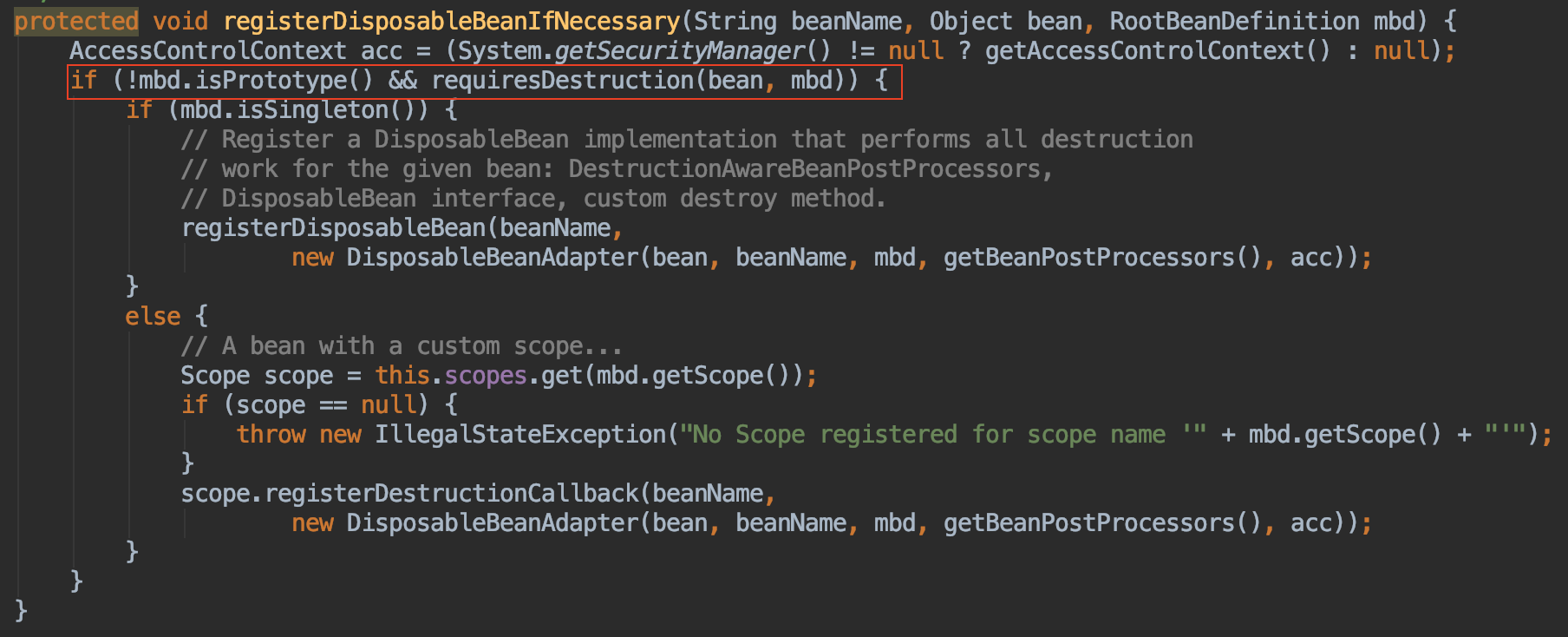The image size is (1568, 637).
Task: Click the getSecurityManager method call
Action: click(x=679, y=51)
